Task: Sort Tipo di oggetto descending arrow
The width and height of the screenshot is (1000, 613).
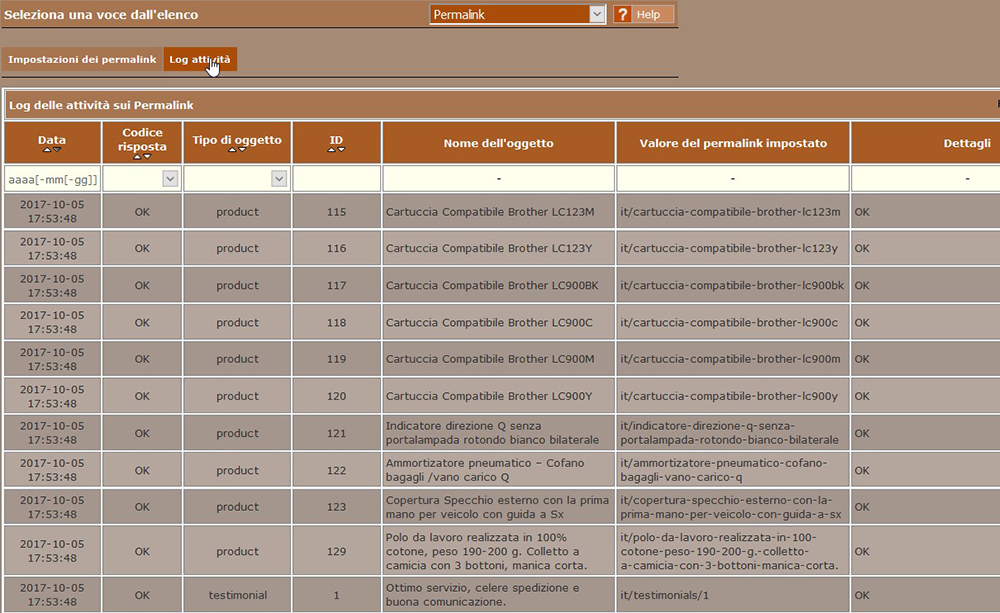Action: pyautogui.click(x=242, y=150)
